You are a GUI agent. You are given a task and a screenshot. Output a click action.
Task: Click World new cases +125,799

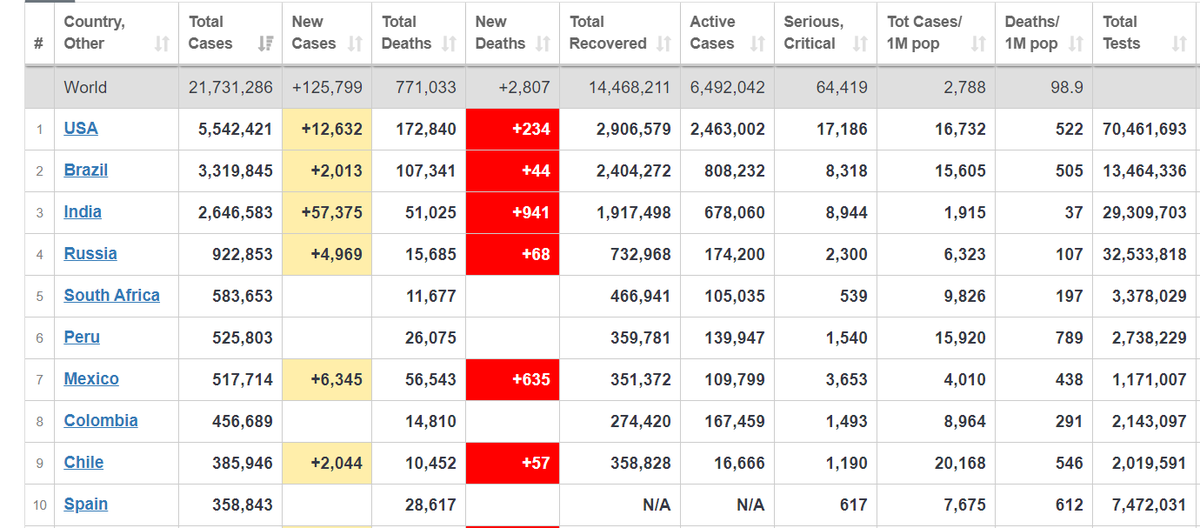point(327,87)
